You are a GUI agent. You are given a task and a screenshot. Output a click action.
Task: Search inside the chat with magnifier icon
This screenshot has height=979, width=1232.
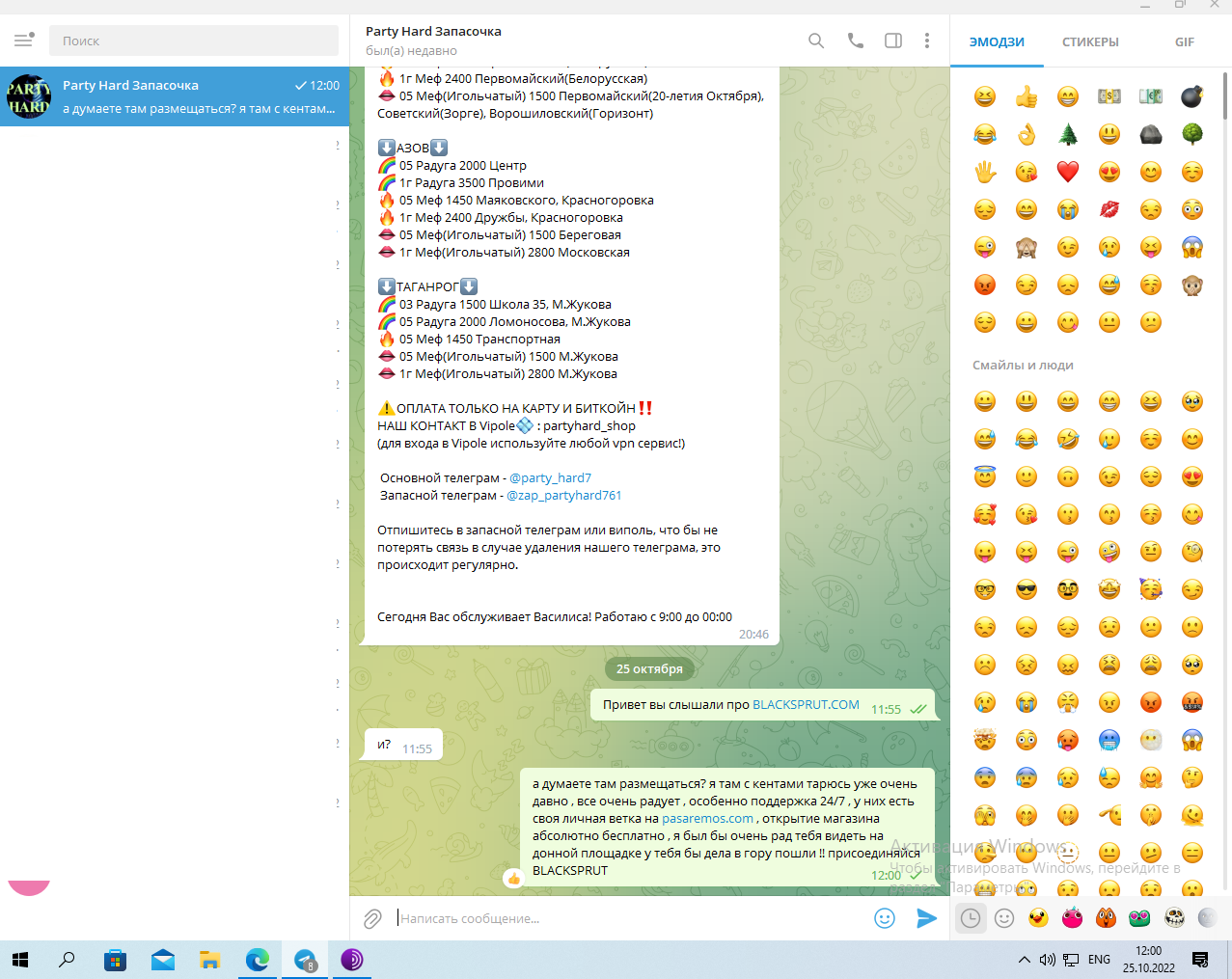pyautogui.click(x=816, y=41)
